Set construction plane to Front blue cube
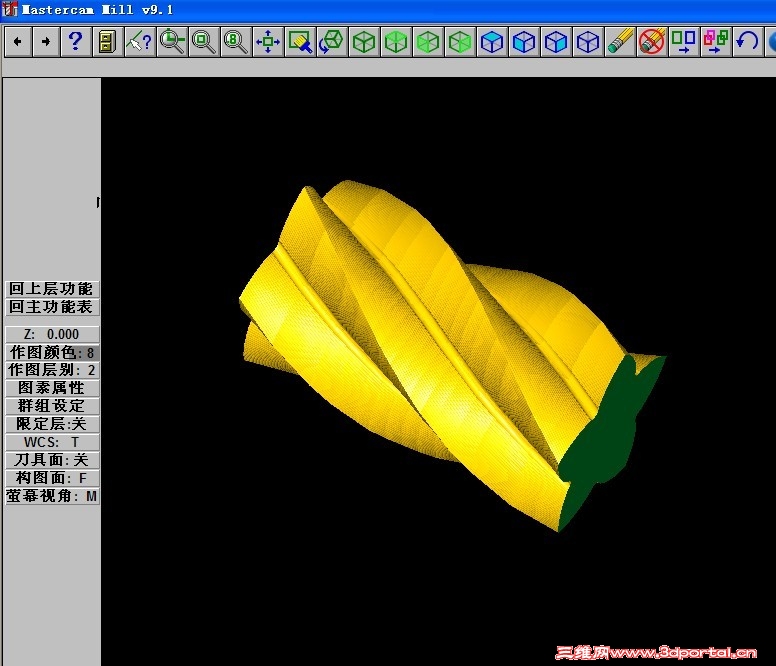This screenshot has width=776, height=666. point(524,42)
